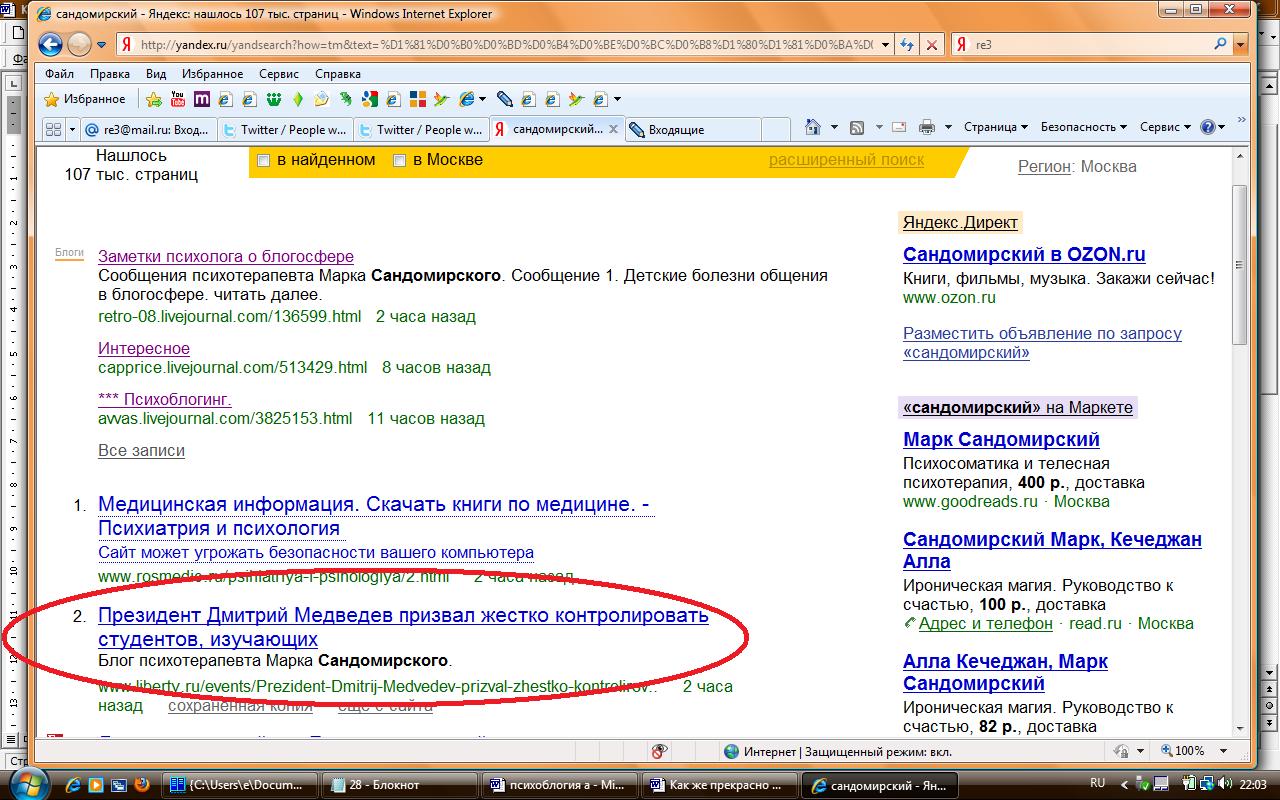Open the Безопасность dropdown menu
Viewport: 1280px width, 800px height.
point(1083,127)
